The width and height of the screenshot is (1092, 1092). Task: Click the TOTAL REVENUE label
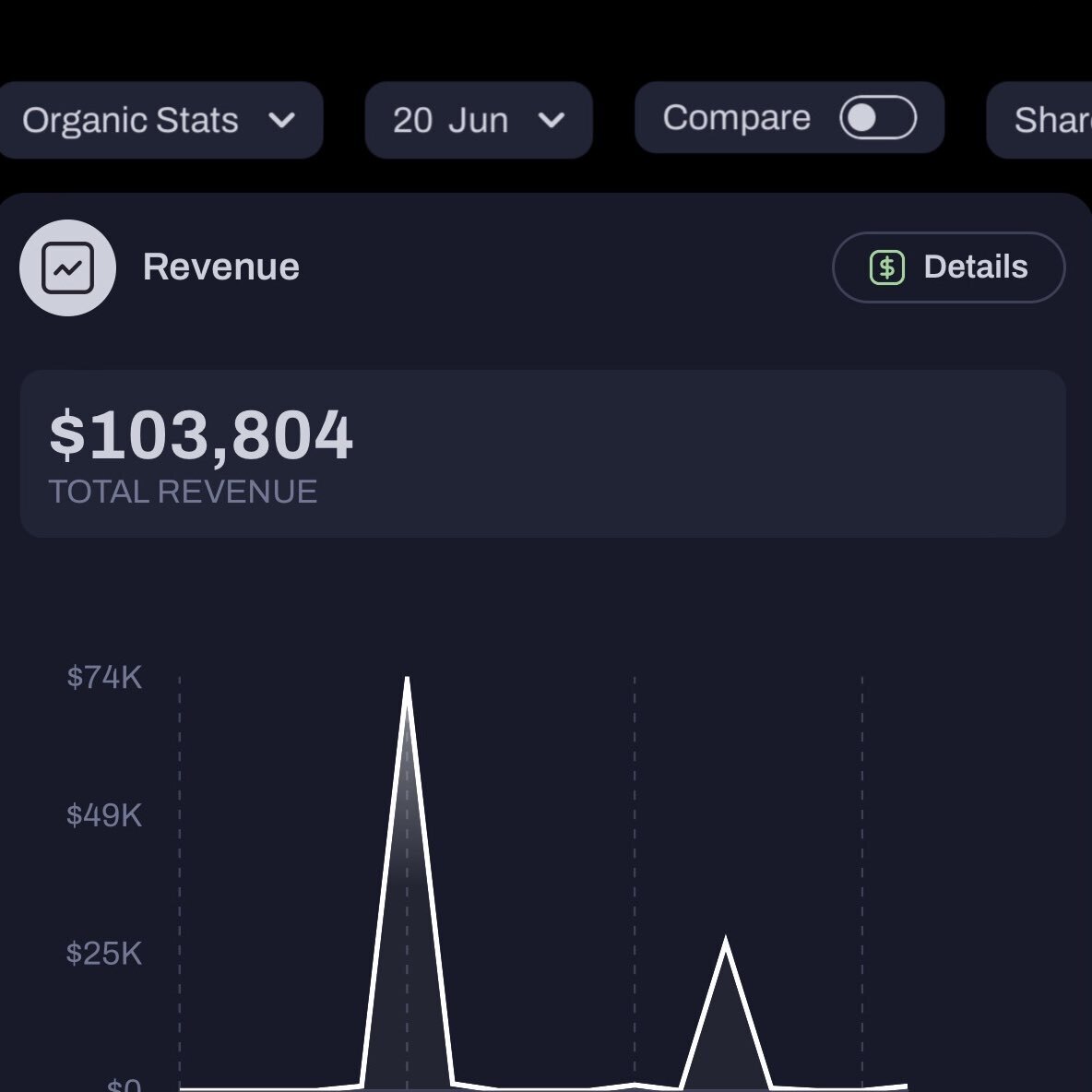(184, 492)
